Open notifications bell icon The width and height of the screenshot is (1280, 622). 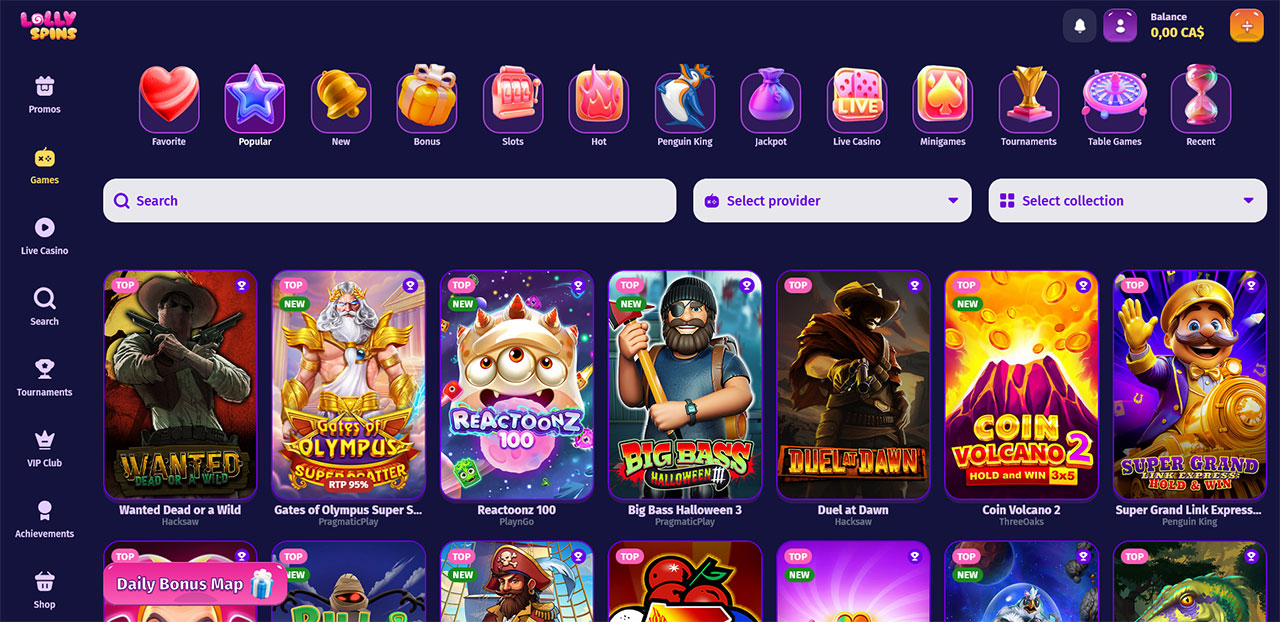click(x=1080, y=26)
